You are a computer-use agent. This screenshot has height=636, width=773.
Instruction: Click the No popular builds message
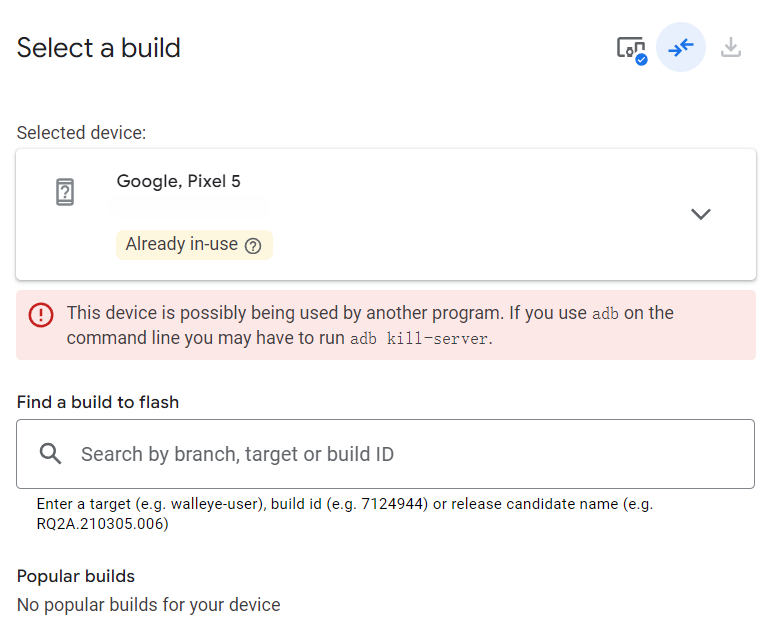click(149, 605)
